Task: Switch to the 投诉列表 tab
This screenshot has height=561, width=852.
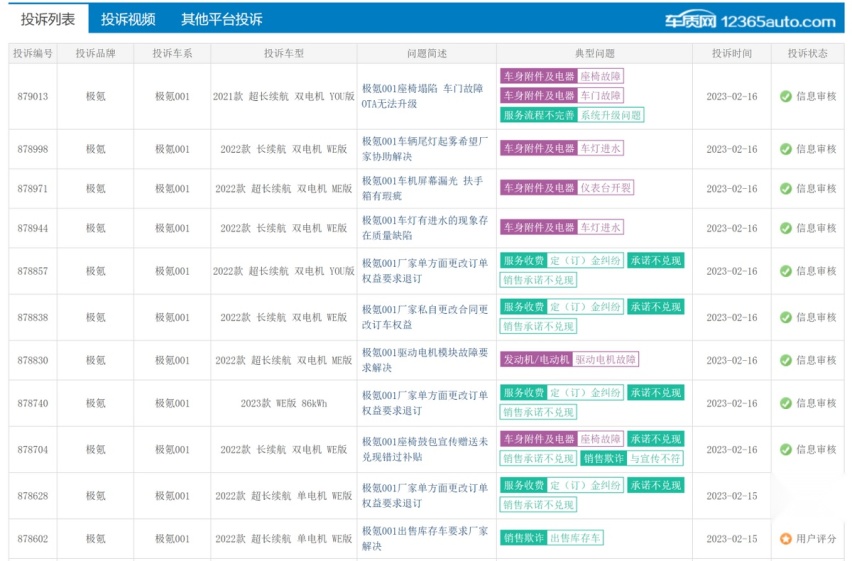Action: (x=48, y=19)
